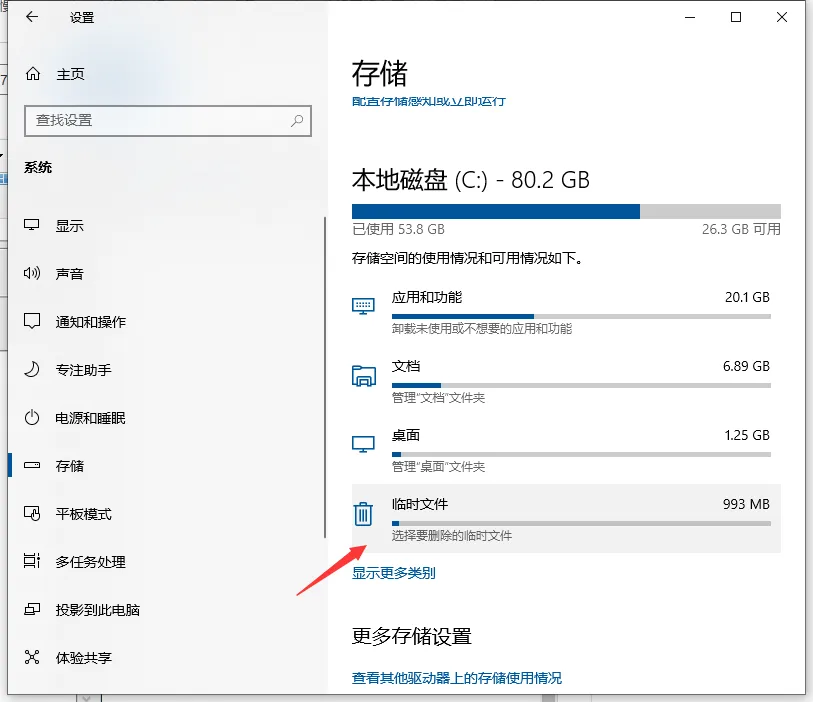The image size is (813, 702).
Task: Show more categories (显示更多类别) link
Action: coord(394,573)
